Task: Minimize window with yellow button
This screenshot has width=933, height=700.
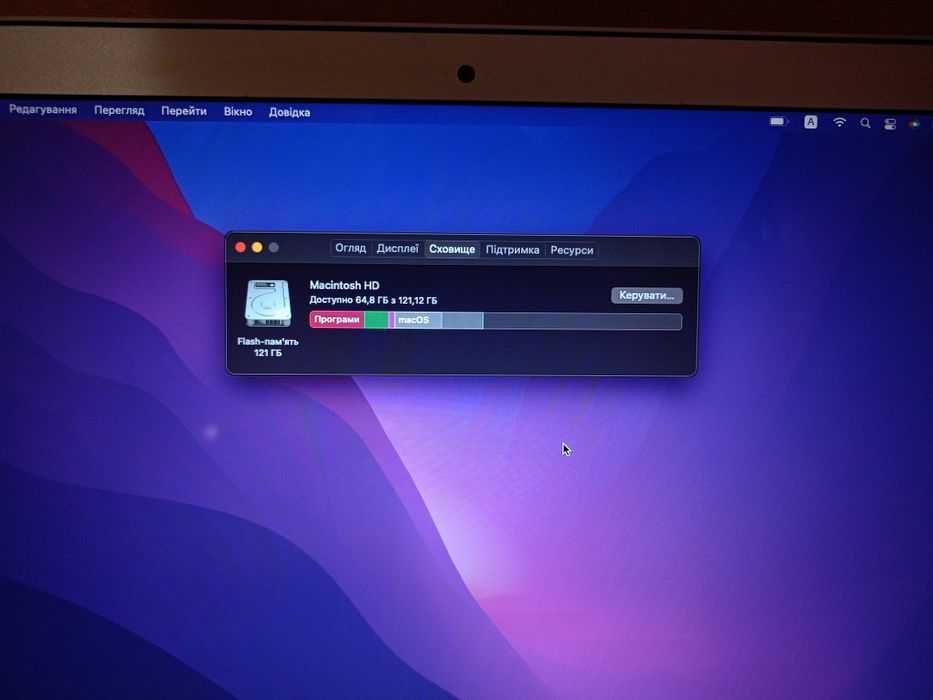Action: point(257,247)
